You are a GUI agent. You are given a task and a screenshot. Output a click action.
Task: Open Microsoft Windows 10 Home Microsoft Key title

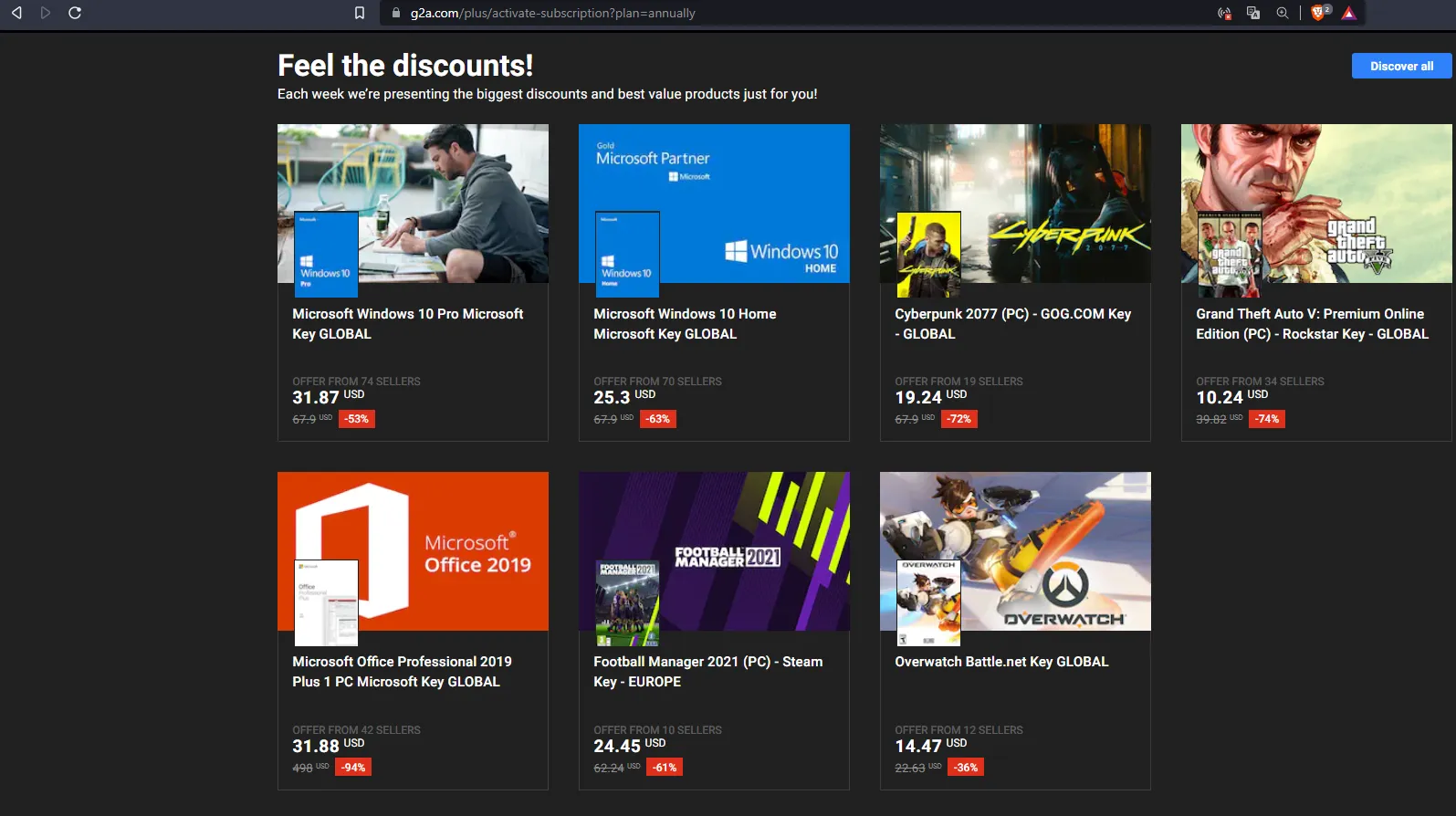685,323
